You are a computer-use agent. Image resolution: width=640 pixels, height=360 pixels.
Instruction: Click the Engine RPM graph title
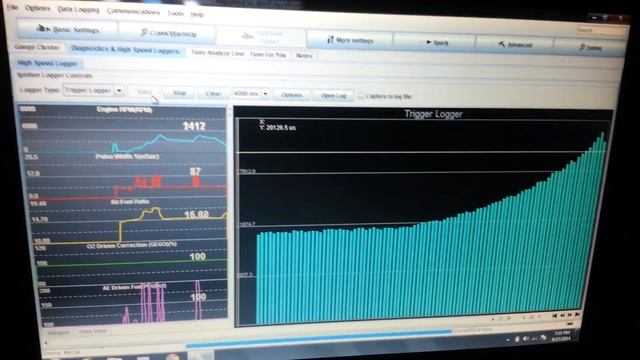[124, 109]
